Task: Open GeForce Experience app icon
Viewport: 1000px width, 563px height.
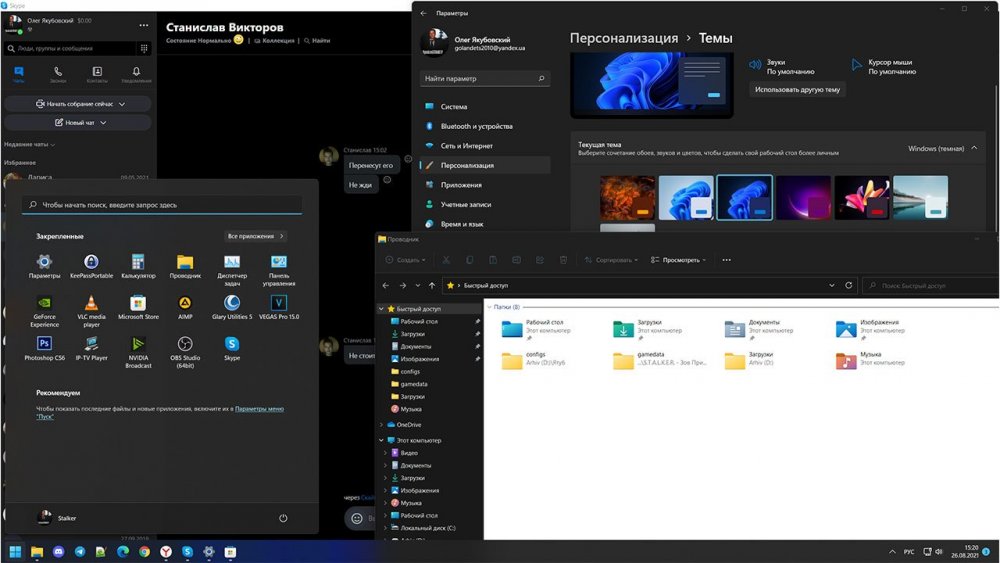Action: 44,303
